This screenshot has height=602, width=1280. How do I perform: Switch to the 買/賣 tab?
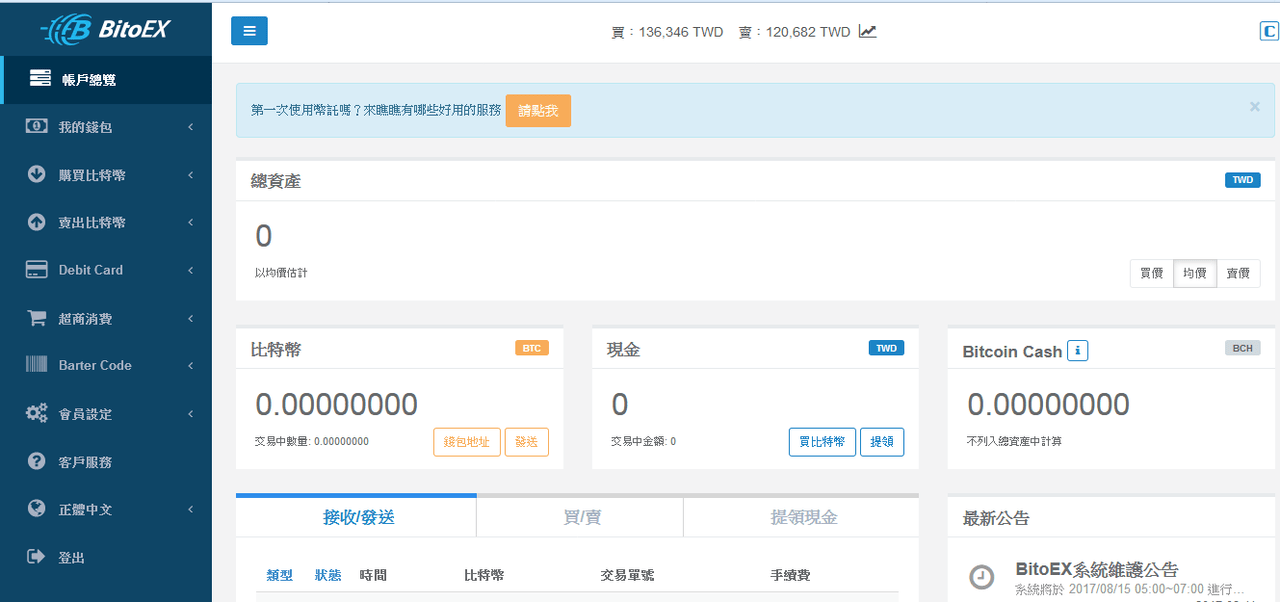(x=581, y=517)
